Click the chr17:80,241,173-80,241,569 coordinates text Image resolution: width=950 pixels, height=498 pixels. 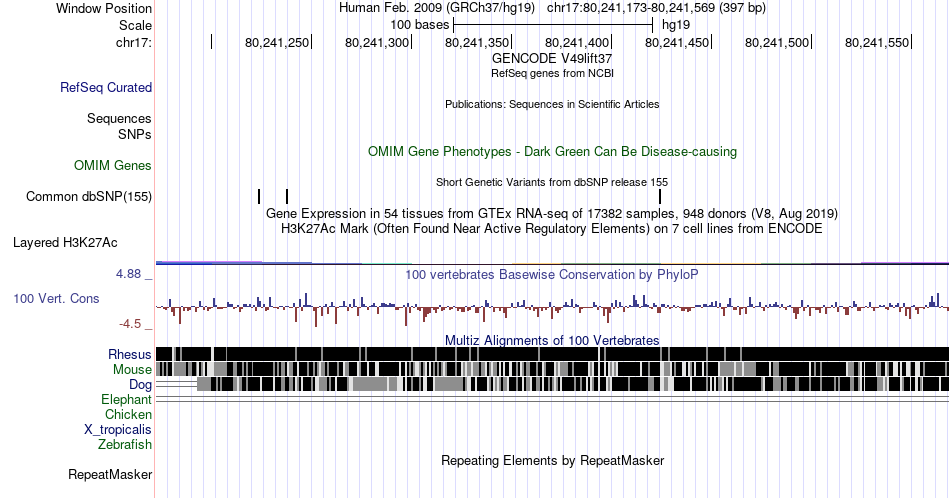pyautogui.click(x=656, y=8)
